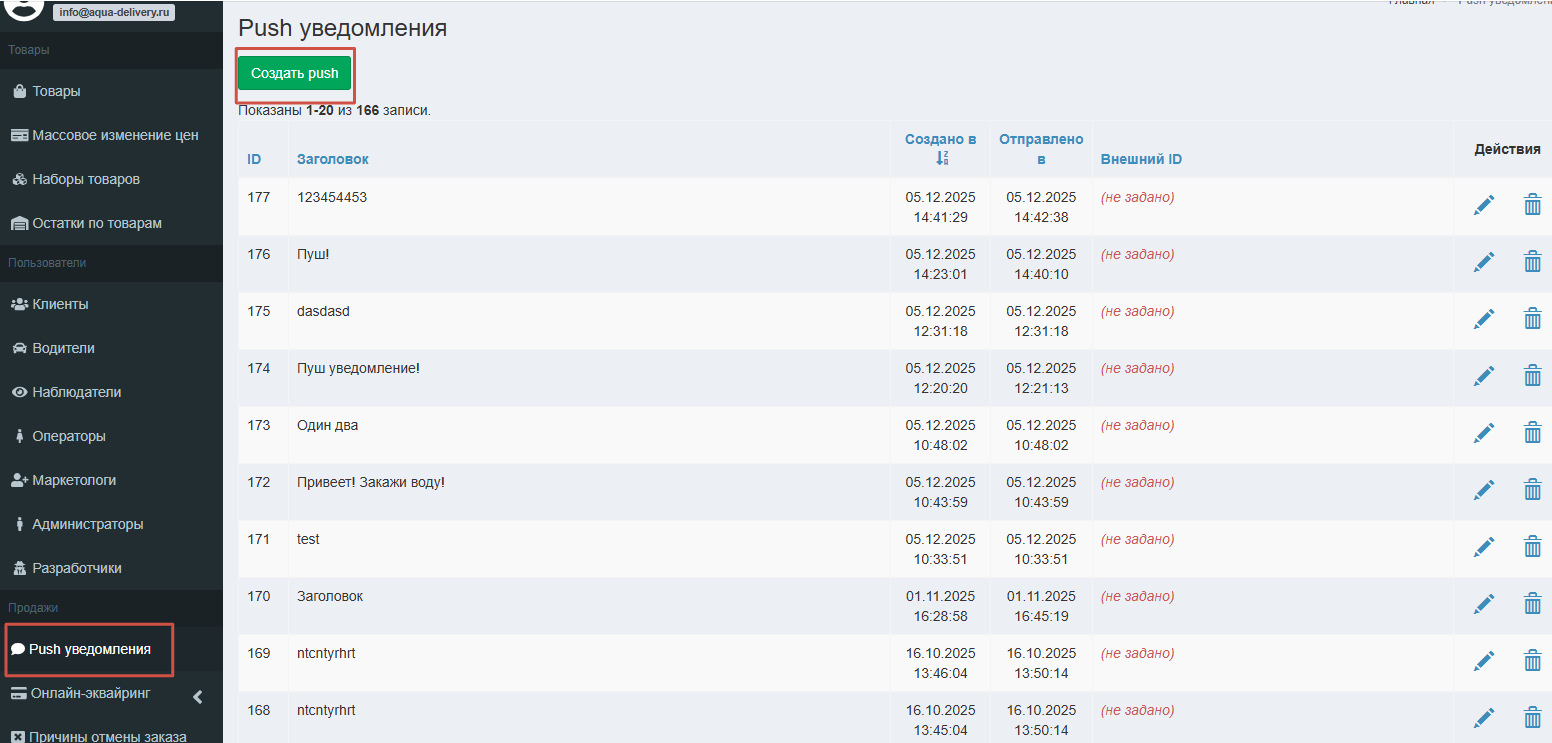Edit the 'Пуш уведомление!' row via pencil icon
The height and width of the screenshot is (743, 1552).
[1484, 376]
